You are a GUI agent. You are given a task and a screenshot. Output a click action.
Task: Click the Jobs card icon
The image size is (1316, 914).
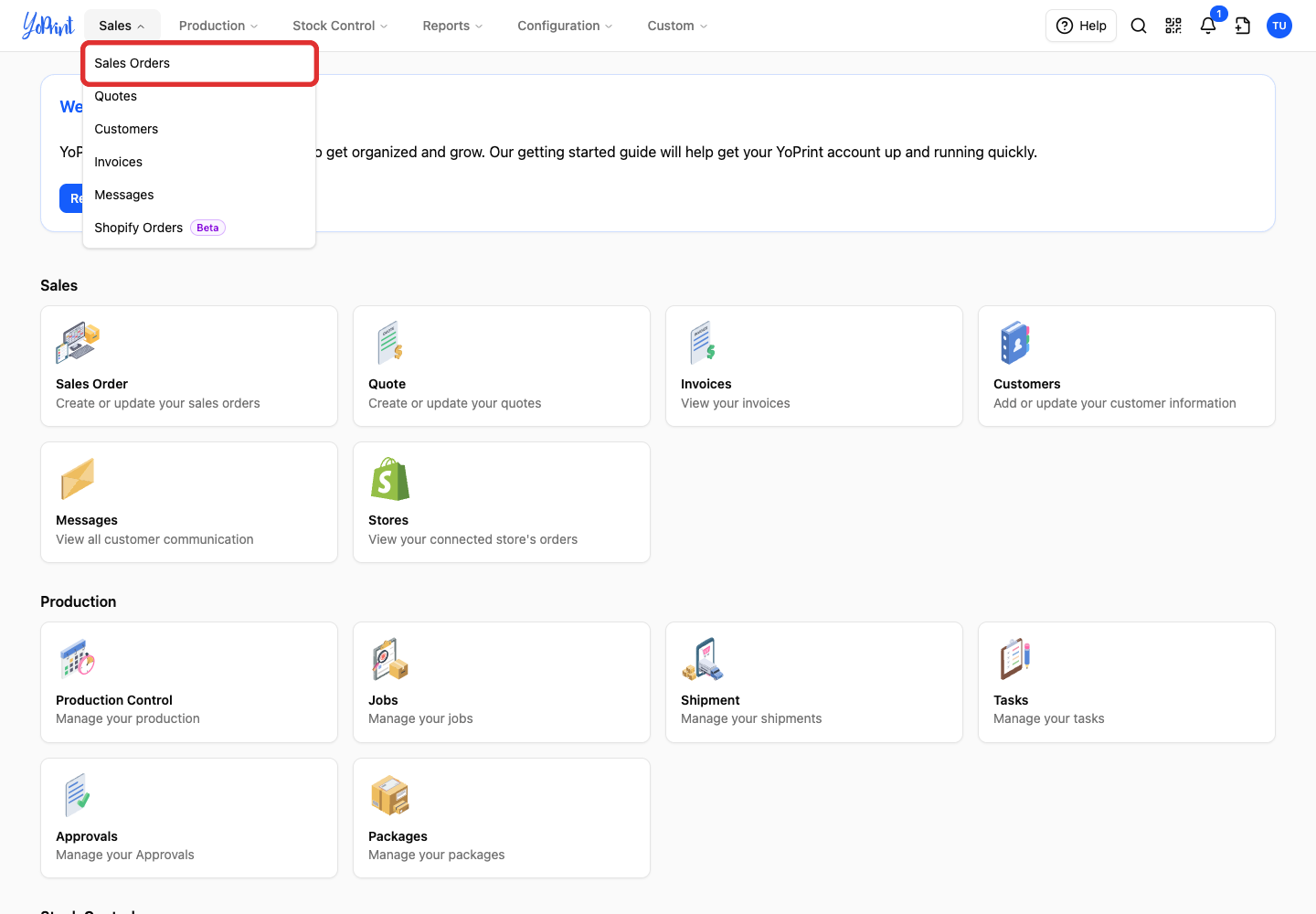(x=390, y=659)
